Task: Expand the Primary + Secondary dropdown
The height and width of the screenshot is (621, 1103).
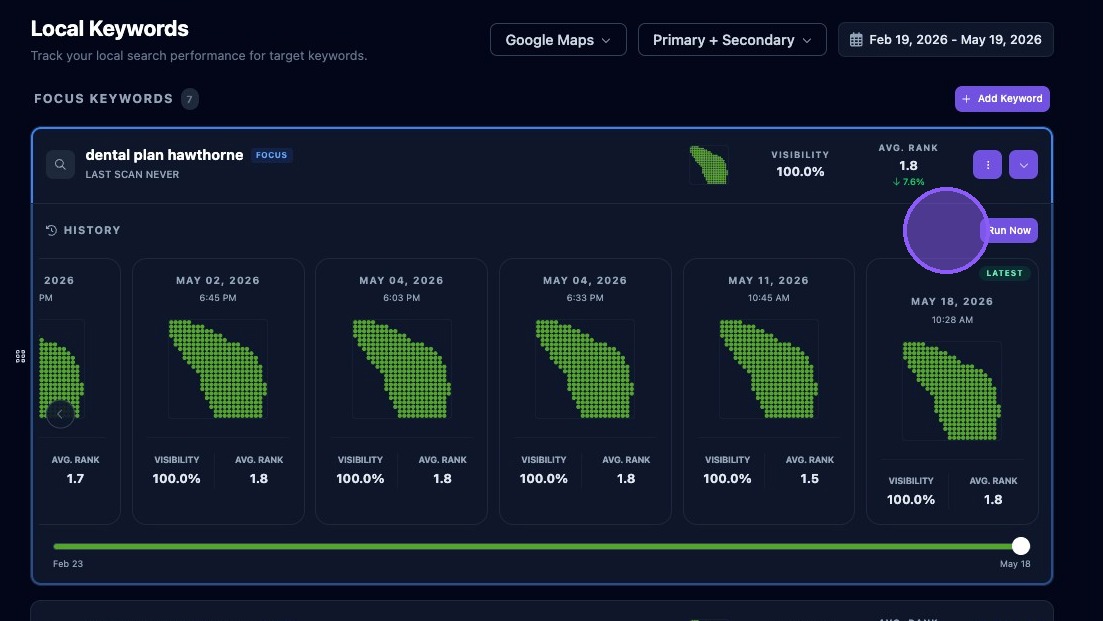Action: coord(732,40)
